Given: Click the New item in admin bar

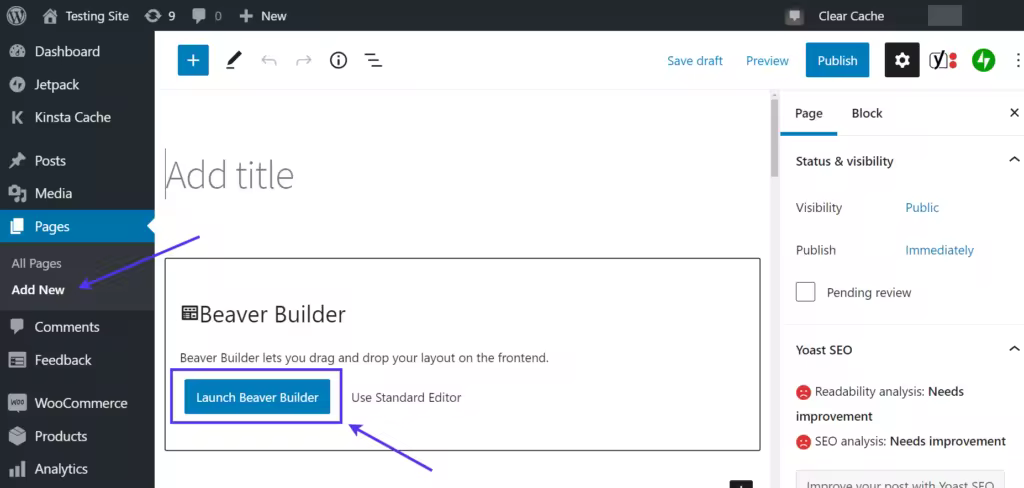Looking at the screenshot, I should (x=263, y=16).
